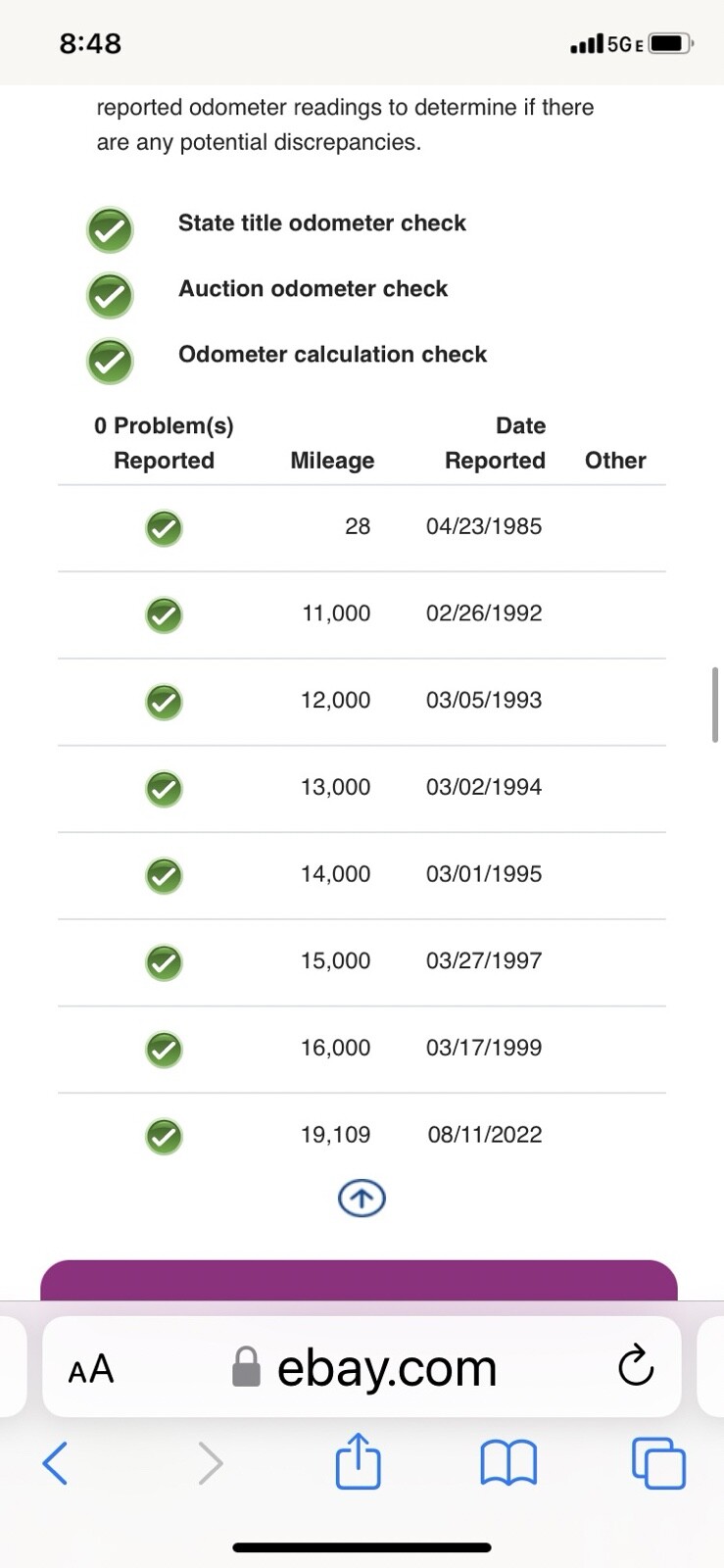
Task: Tap the State title odometer check mark
Action: (x=110, y=230)
